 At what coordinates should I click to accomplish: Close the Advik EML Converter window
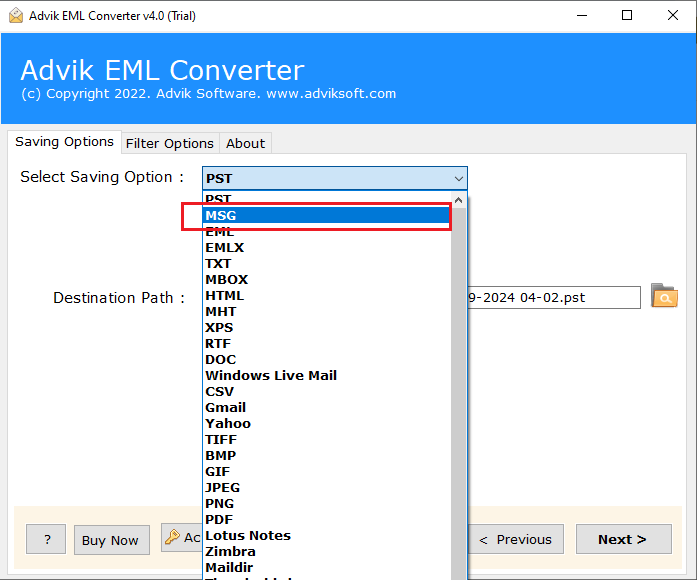[x=673, y=16]
